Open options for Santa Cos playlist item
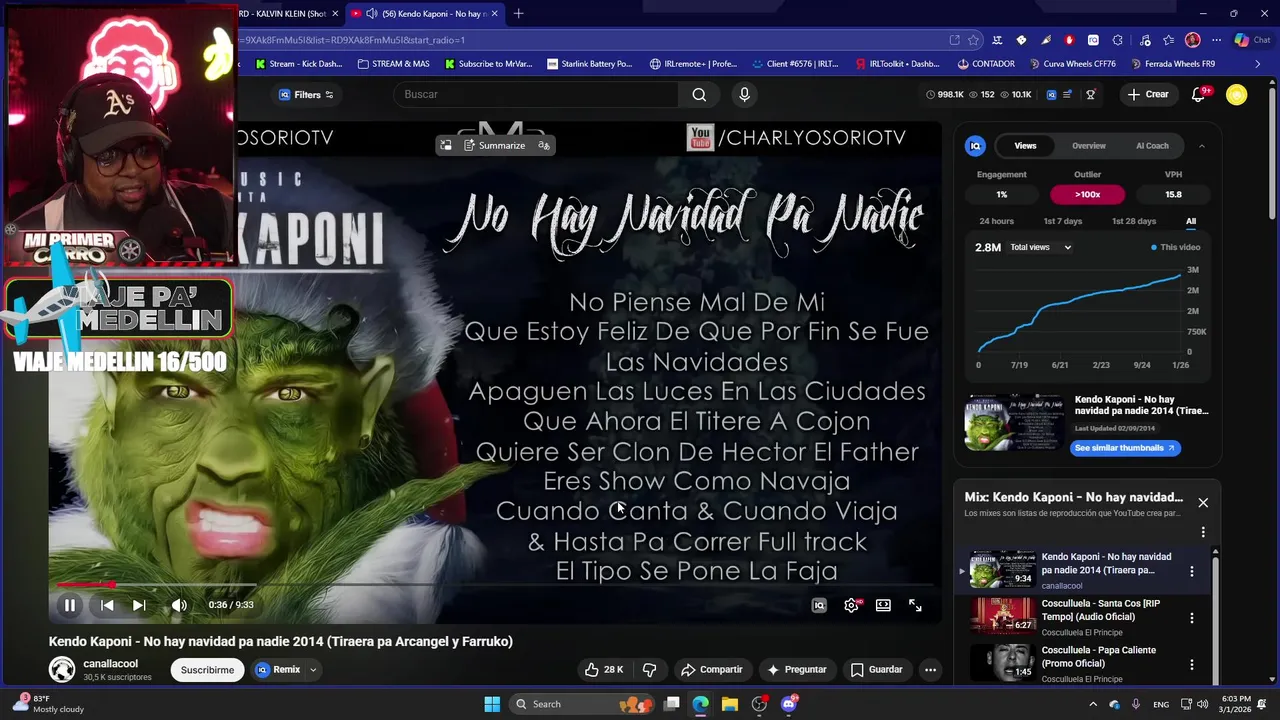 click(1191, 618)
